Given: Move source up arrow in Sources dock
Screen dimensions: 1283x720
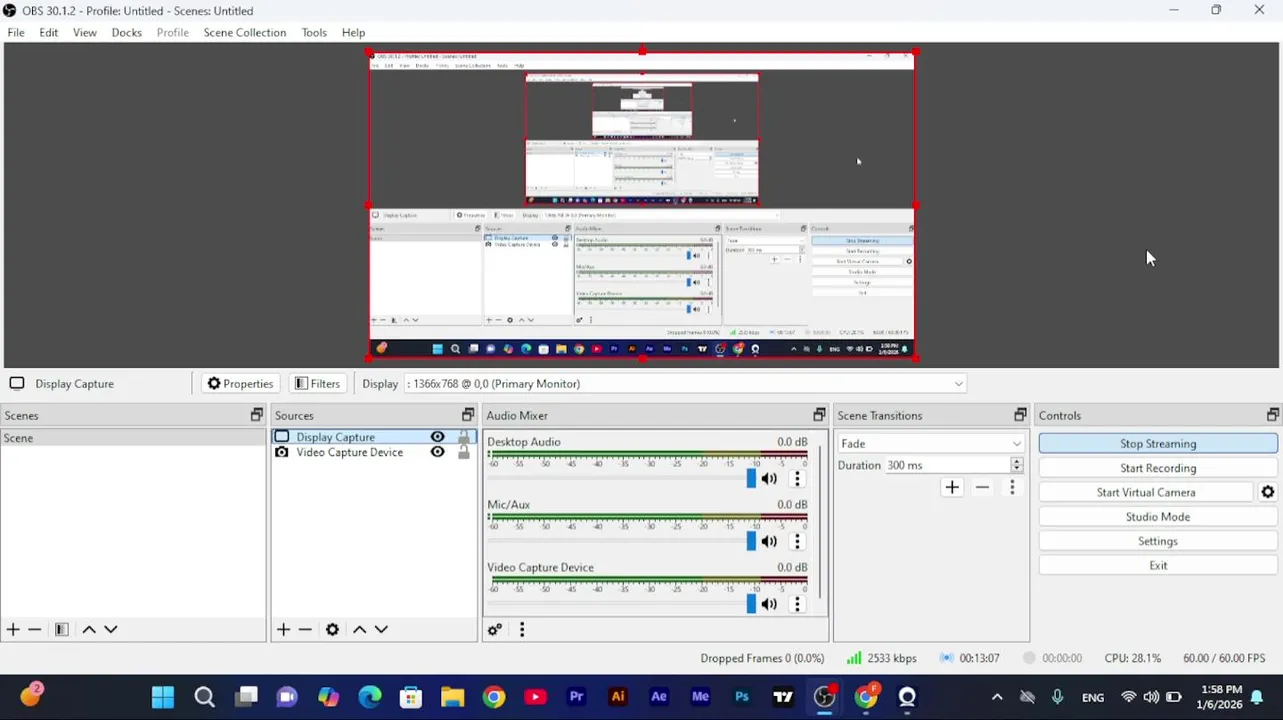Looking at the screenshot, I should click(359, 629).
